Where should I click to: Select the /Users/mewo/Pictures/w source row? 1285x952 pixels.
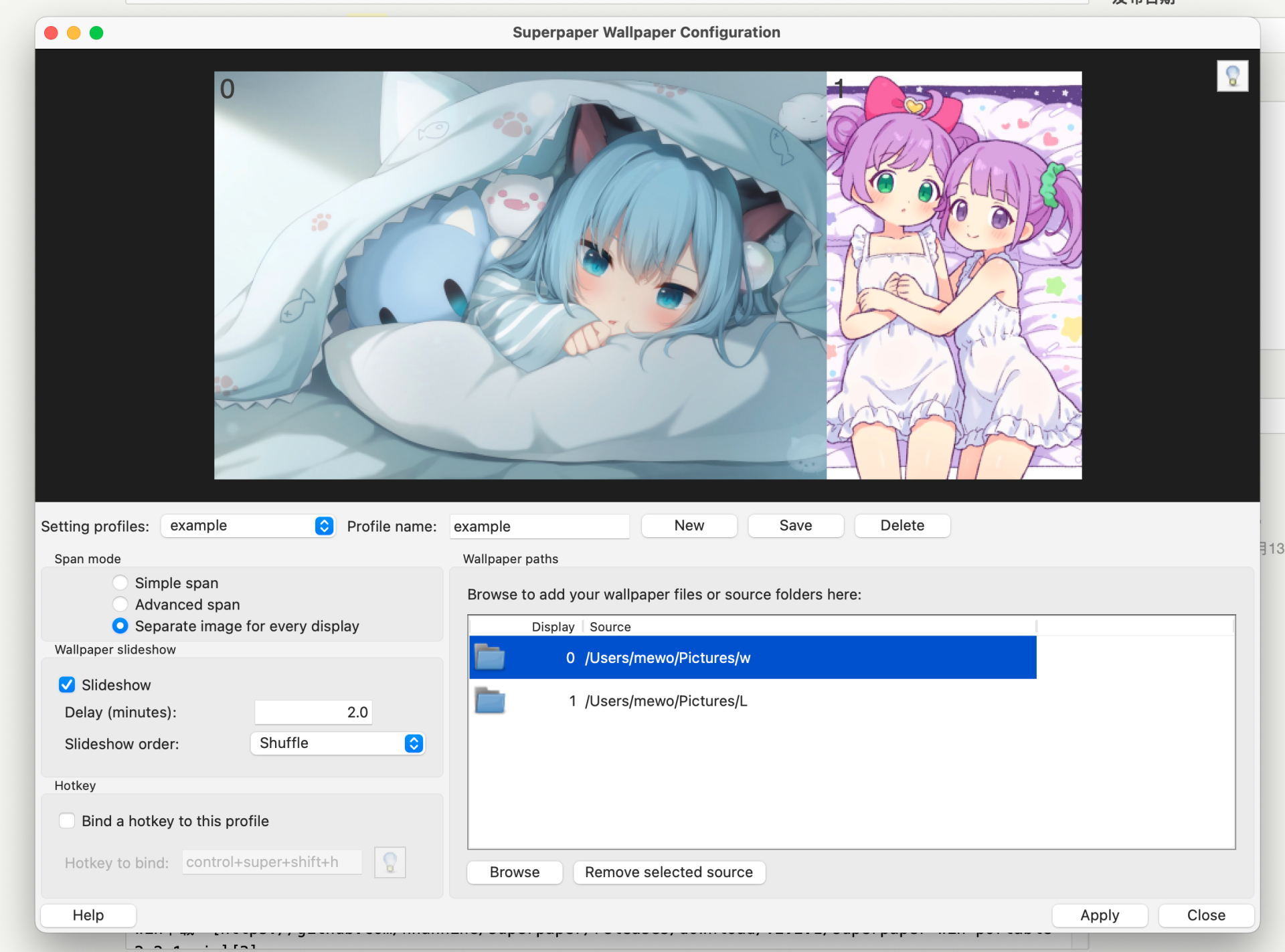click(x=753, y=657)
